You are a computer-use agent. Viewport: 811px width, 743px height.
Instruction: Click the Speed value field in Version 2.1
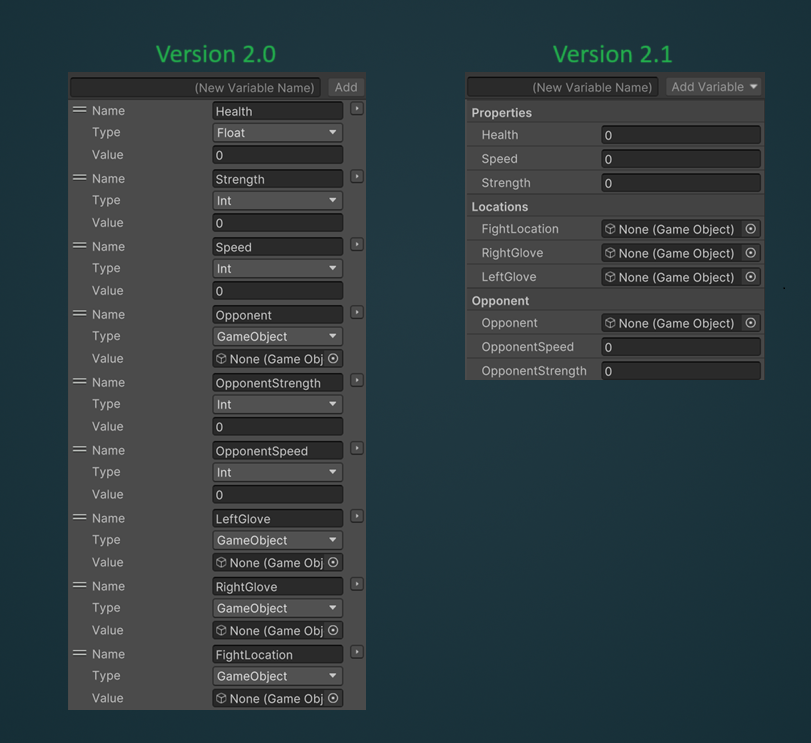pyautogui.click(x=681, y=159)
